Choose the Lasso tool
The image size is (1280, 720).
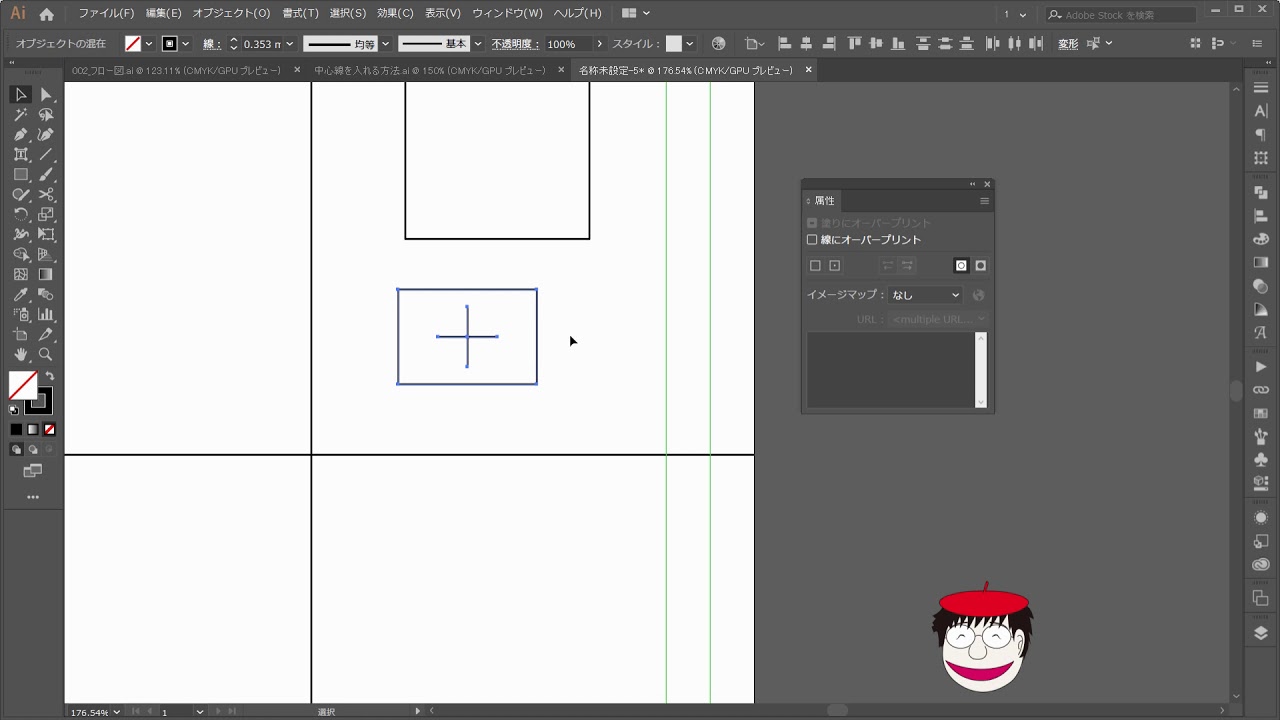(46, 115)
